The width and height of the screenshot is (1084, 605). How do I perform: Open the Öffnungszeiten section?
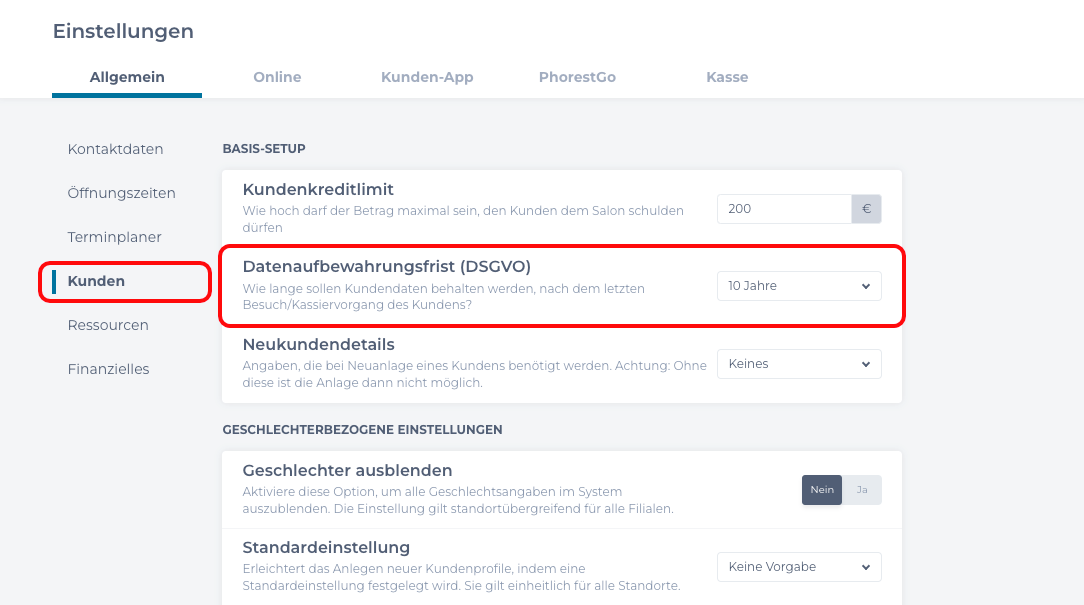[x=122, y=192]
